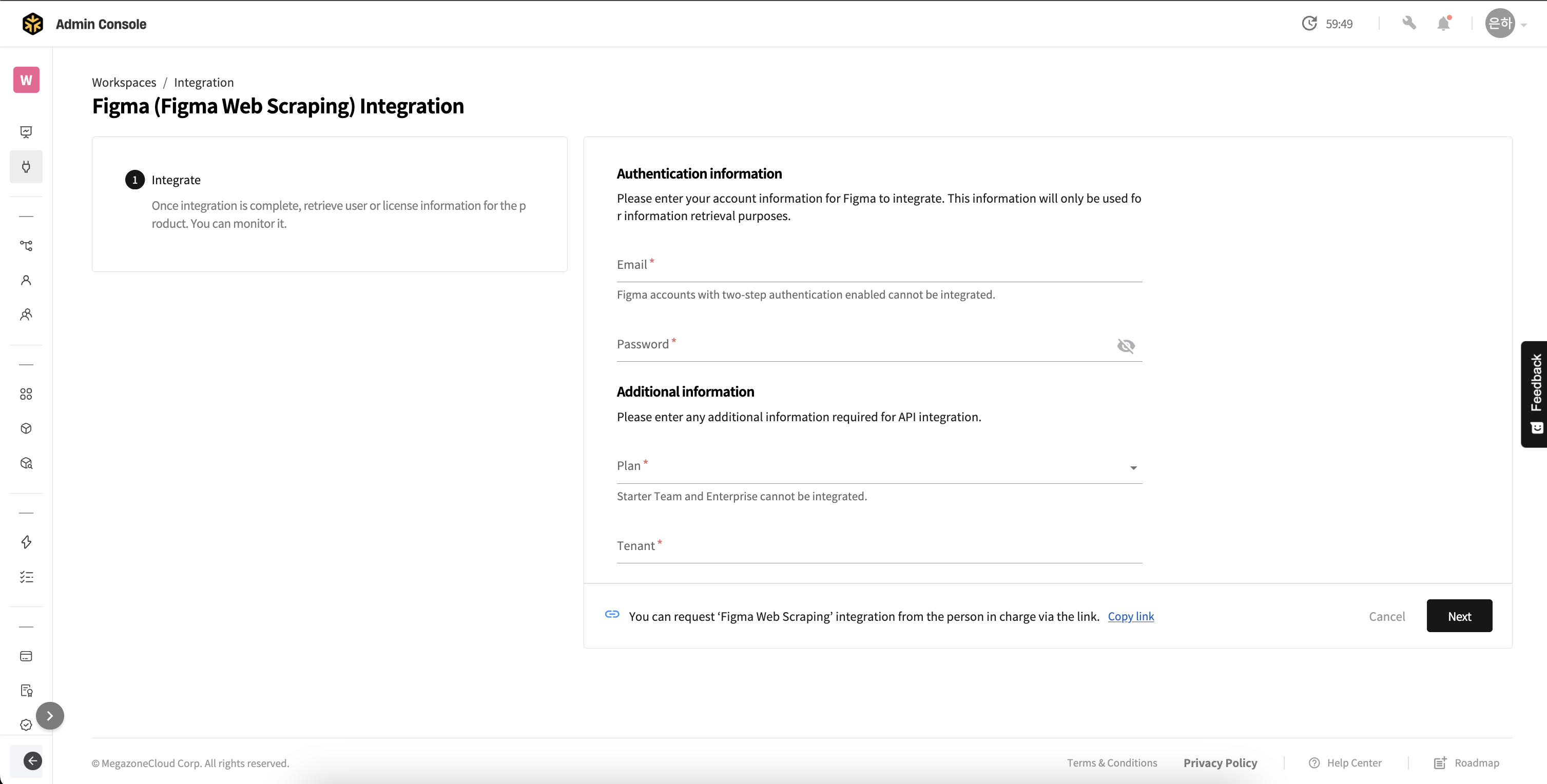
Task: Click the integration plug icon in sidebar
Action: click(x=26, y=166)
